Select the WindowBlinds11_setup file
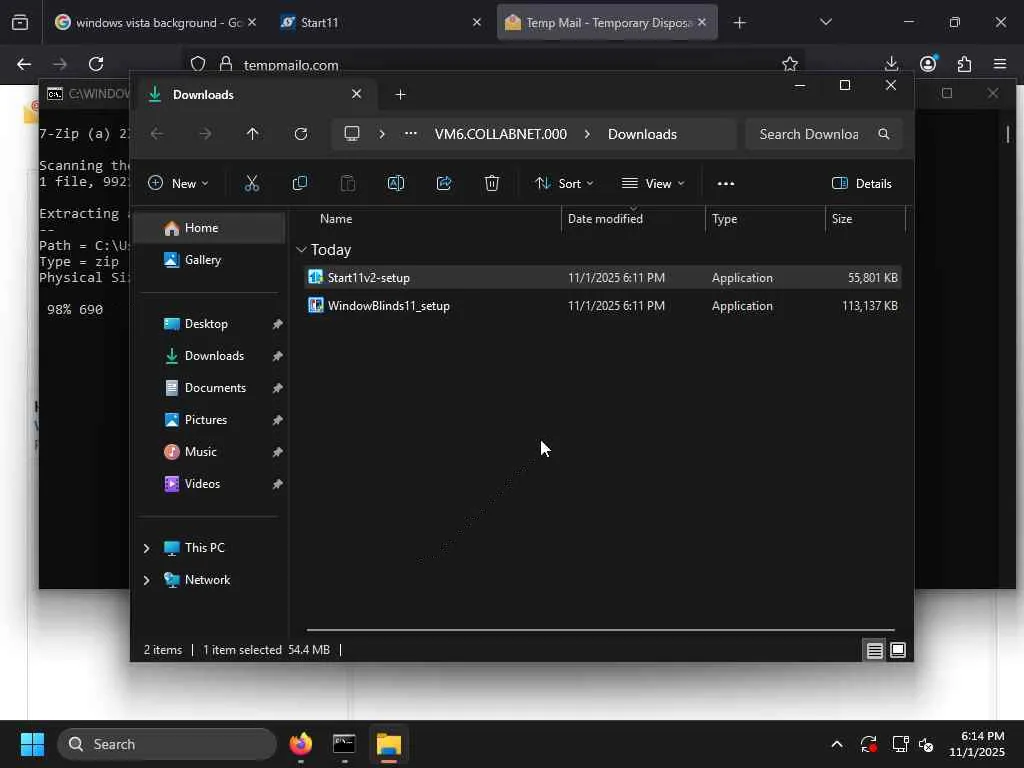Screen dimensions: 1024x768 pyautogui.click(x=603, y=306)
